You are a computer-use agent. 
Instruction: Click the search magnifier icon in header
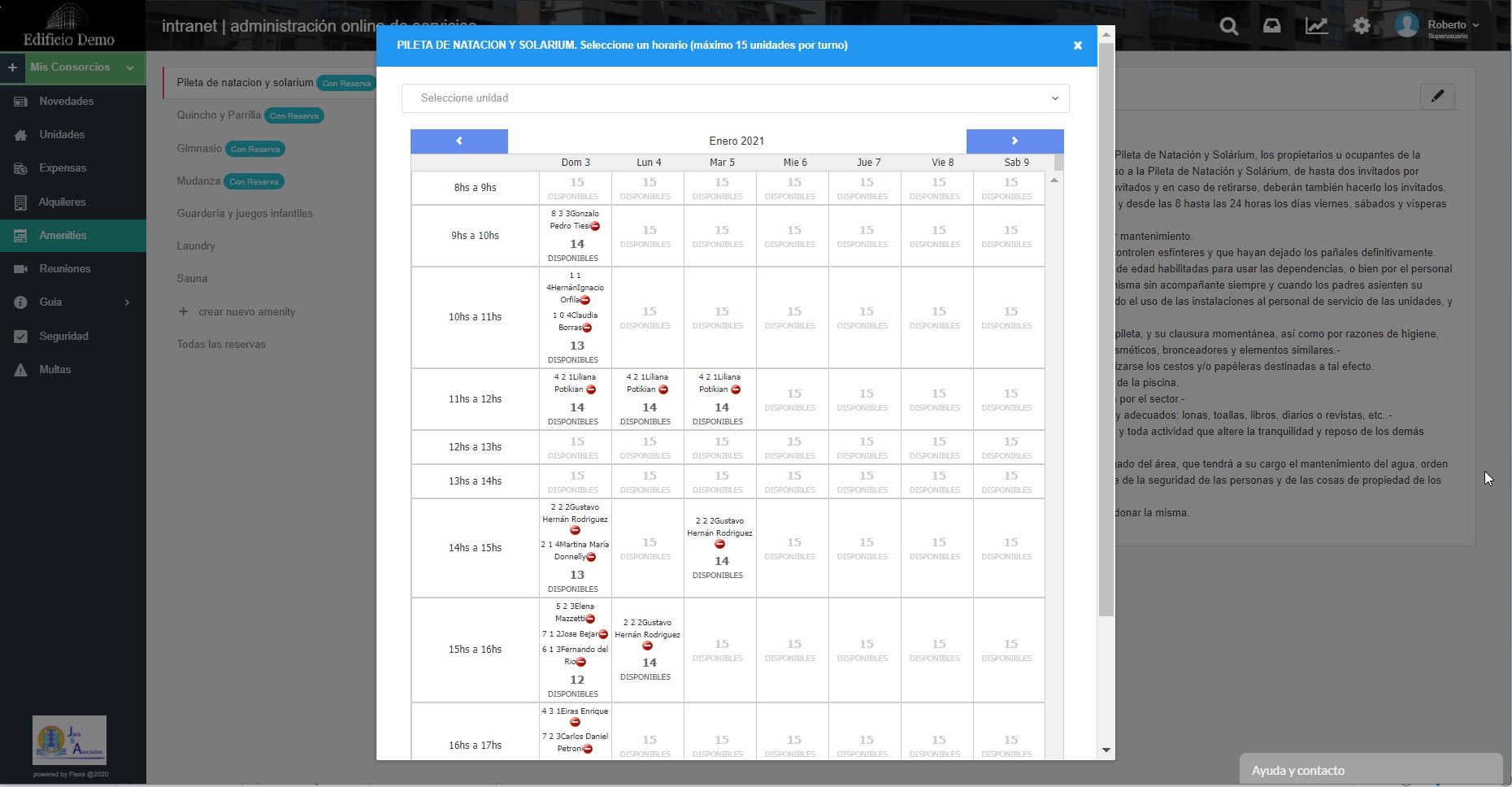pos(1229,27)
